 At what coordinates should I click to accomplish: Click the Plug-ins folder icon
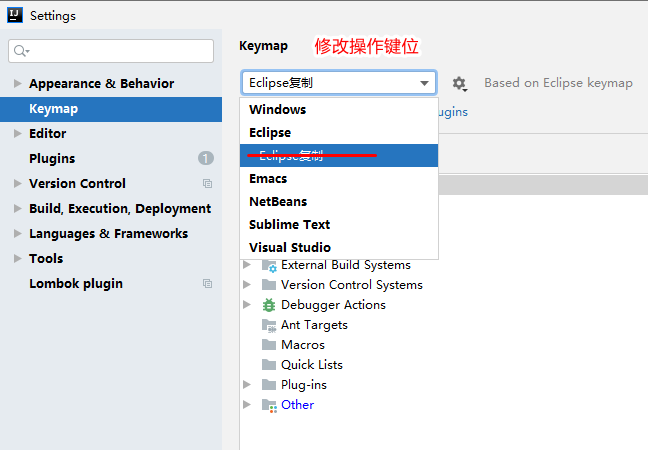click(x=269, y=385)
